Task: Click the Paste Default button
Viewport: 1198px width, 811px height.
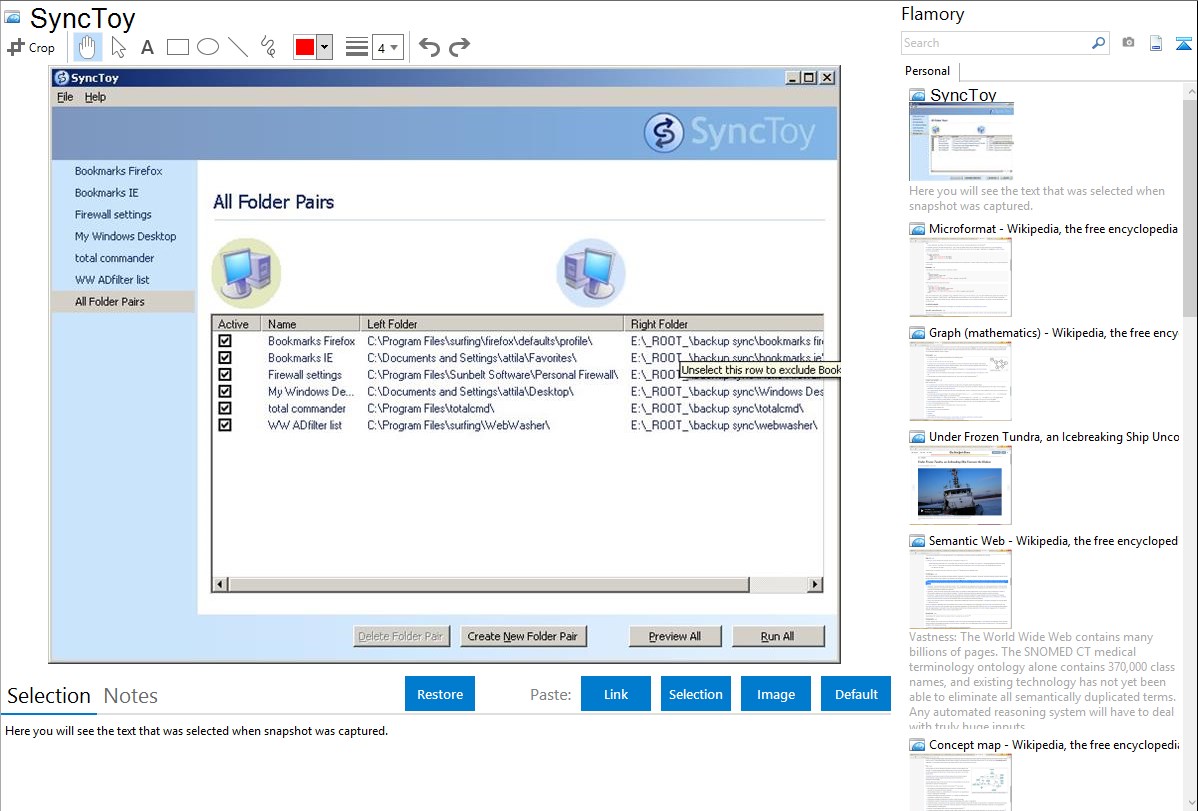Action: [856, 694]
